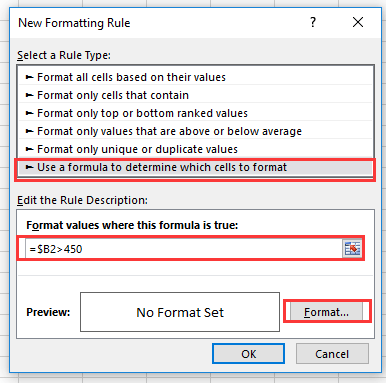Select 'Format only unique or duplicate values'

195,149
